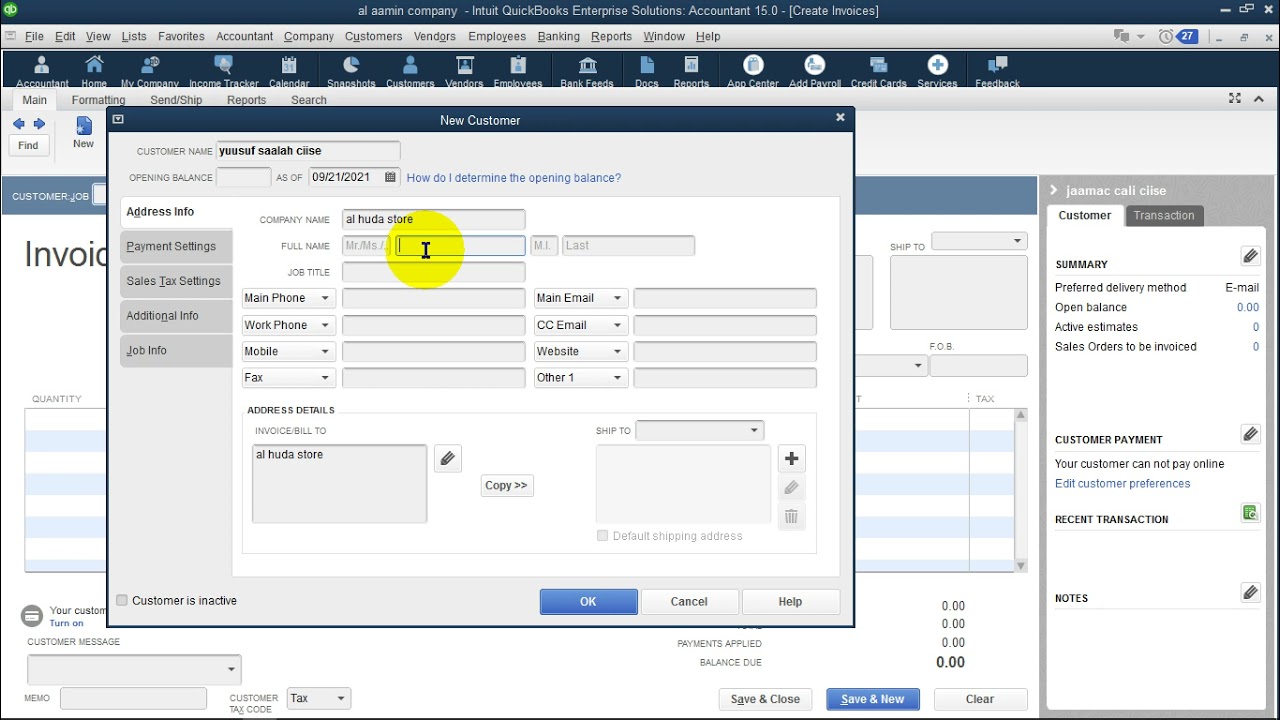Screen dimensions: 1280x720
Task: Click into the Job Title field
Action: [433, 272]
